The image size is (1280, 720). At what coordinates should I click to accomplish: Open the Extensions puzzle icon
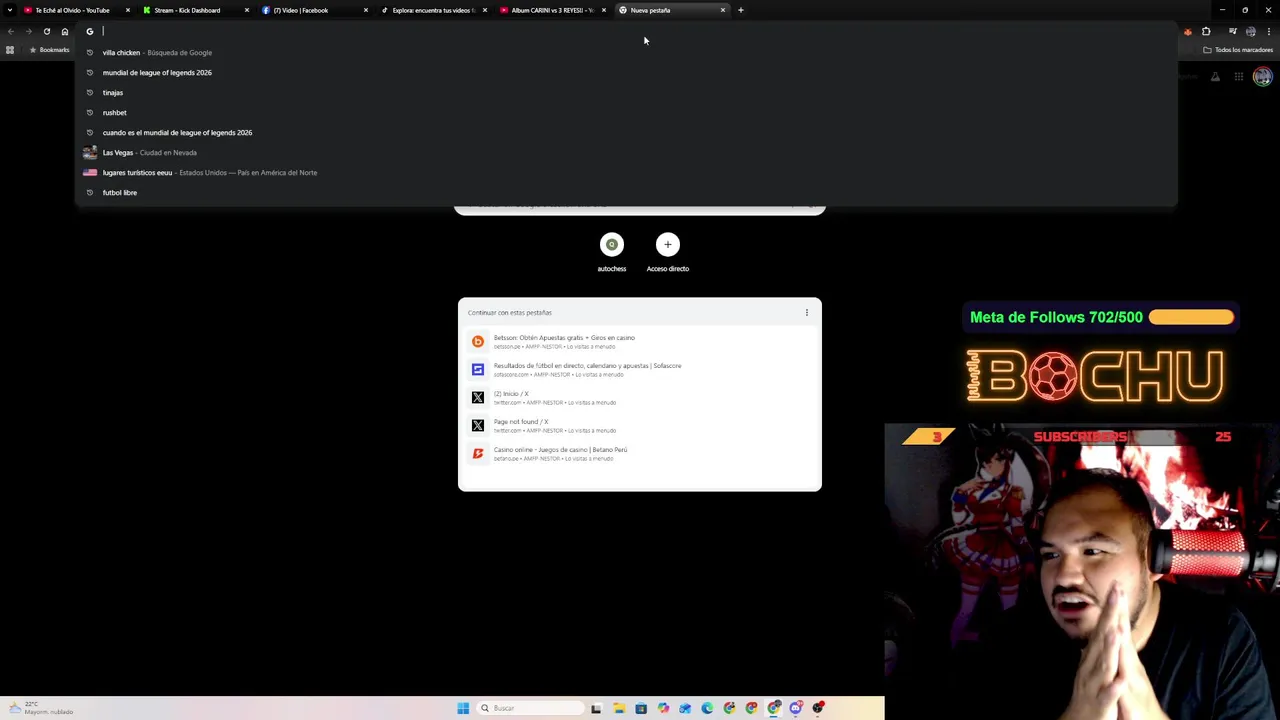(1206, 31)
